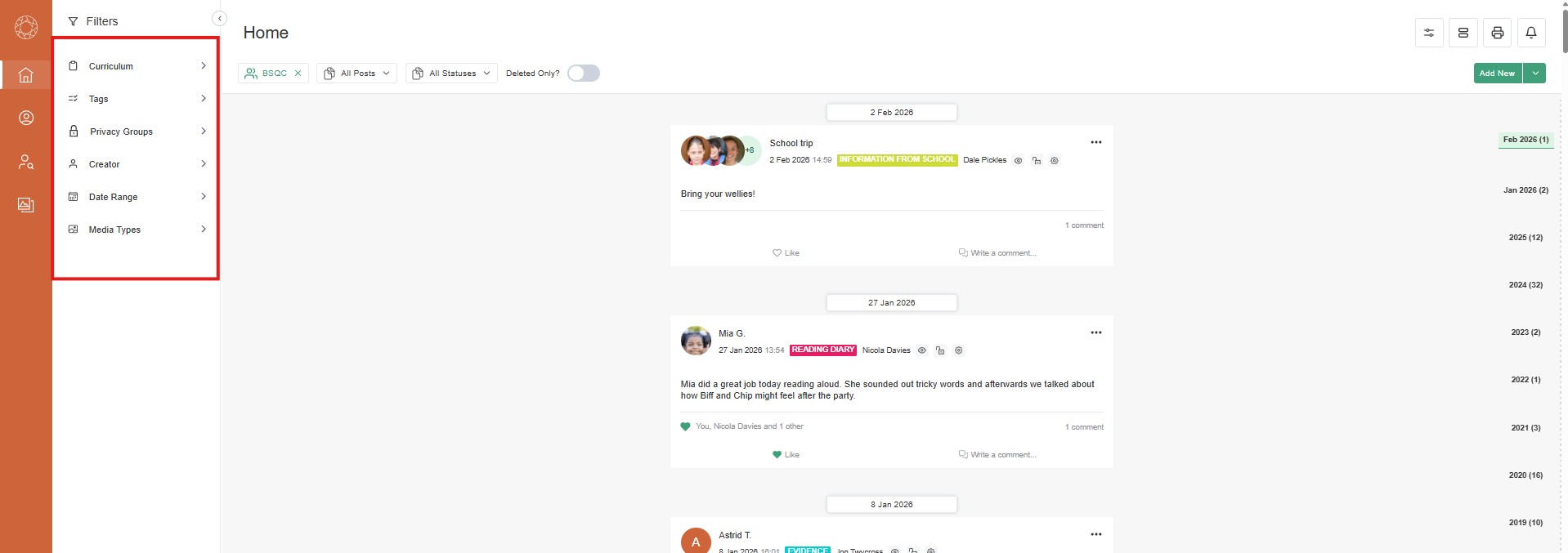Print the feed using printer icon
Screen dimensions: 1568x553
pos(1498,33)
